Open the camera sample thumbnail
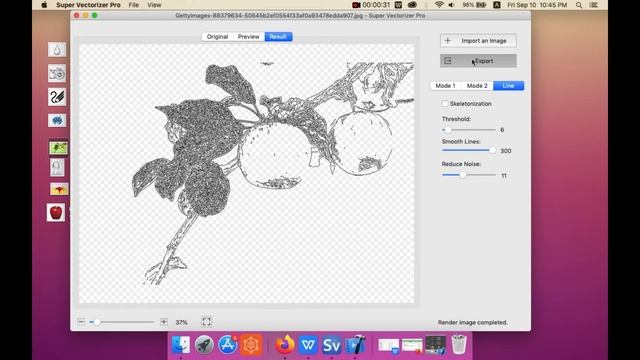 (x=57, y=73)
